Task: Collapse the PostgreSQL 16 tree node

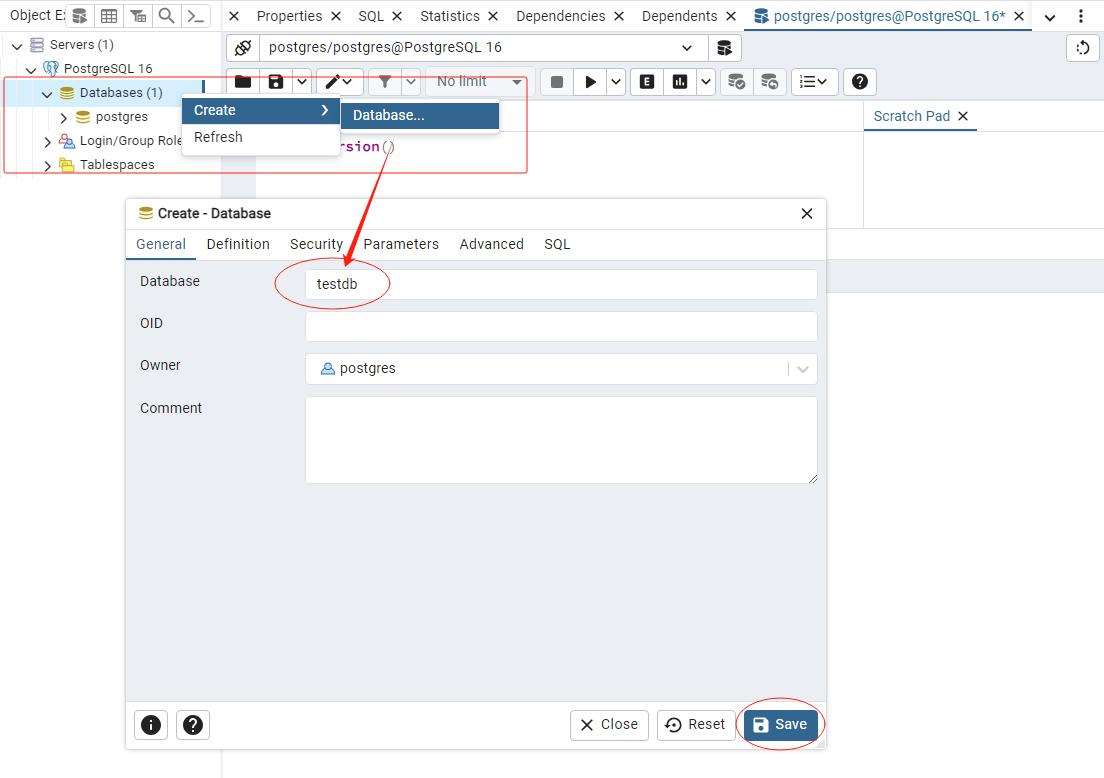Action: 31,70
